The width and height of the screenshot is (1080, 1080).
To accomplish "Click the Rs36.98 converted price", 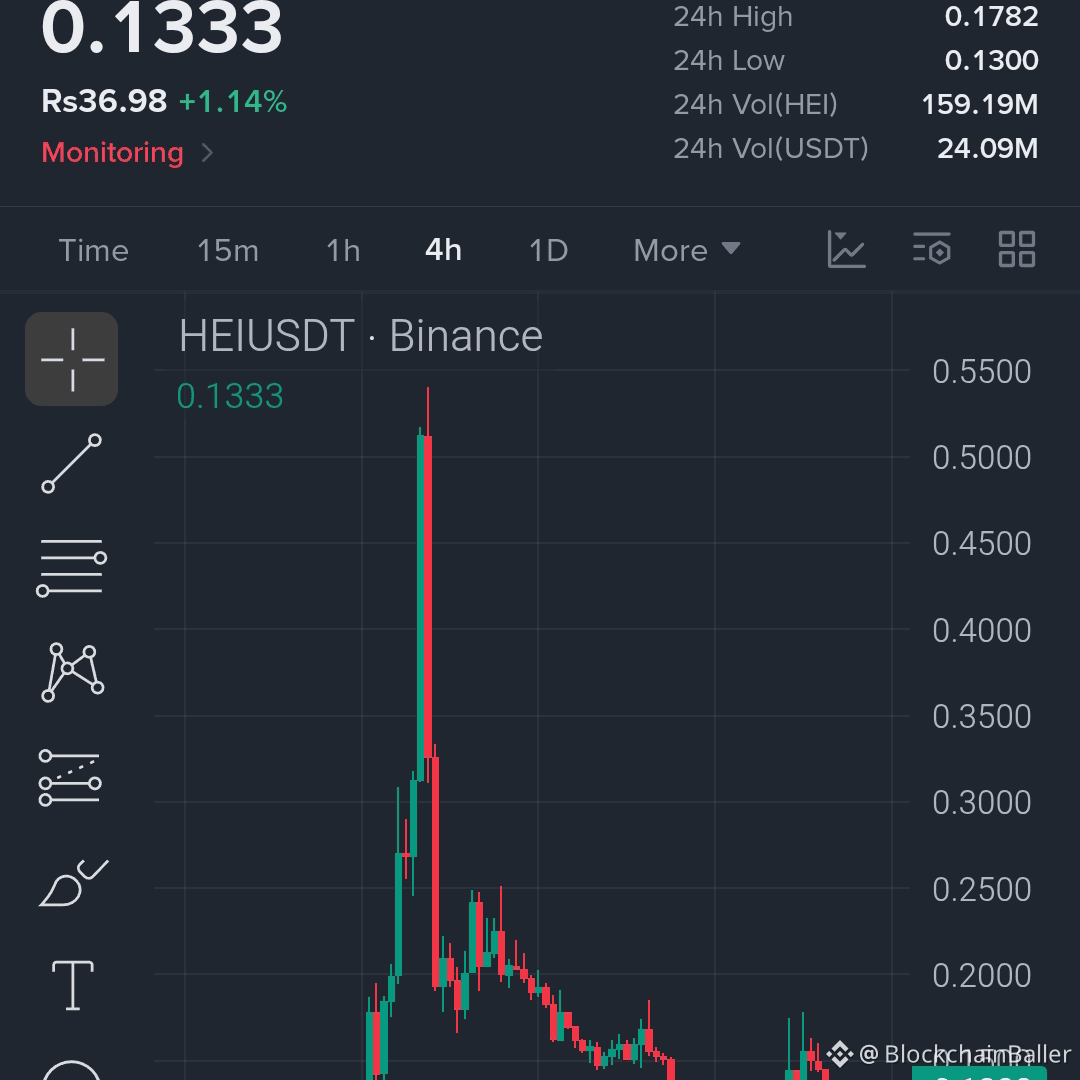I will pos(104,101).
